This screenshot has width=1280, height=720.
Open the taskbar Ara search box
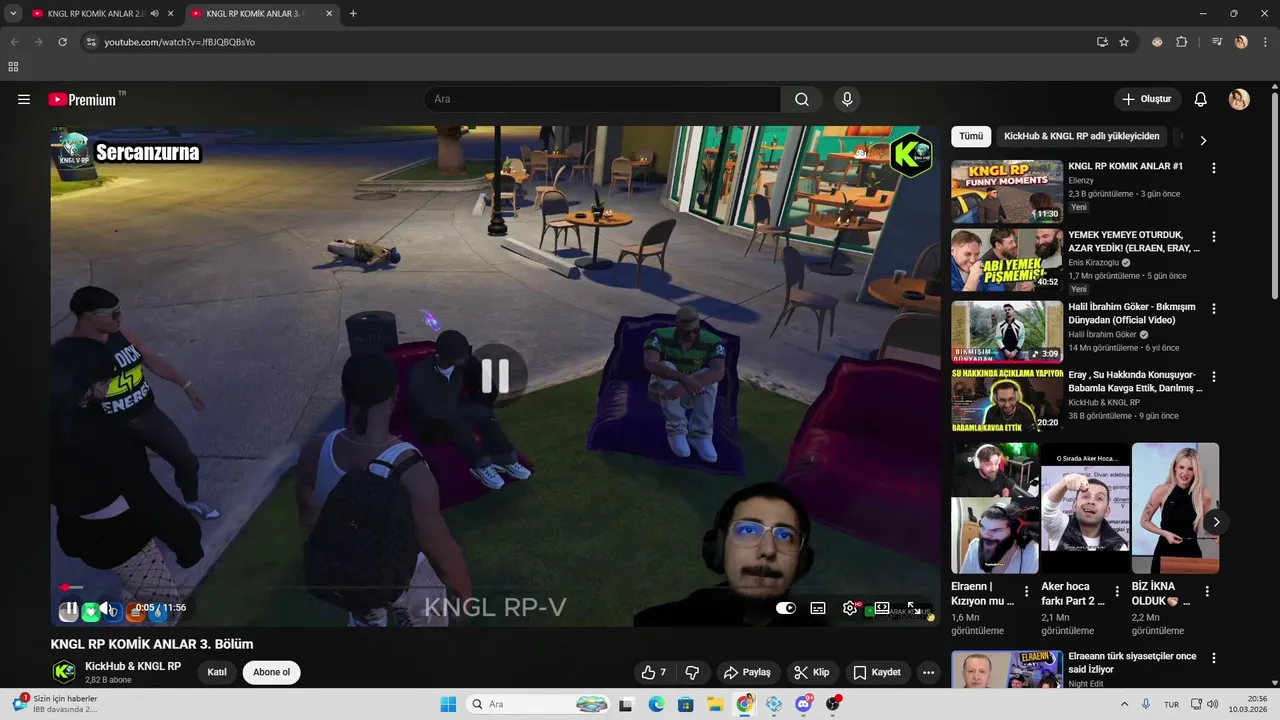tap(540, 704)
